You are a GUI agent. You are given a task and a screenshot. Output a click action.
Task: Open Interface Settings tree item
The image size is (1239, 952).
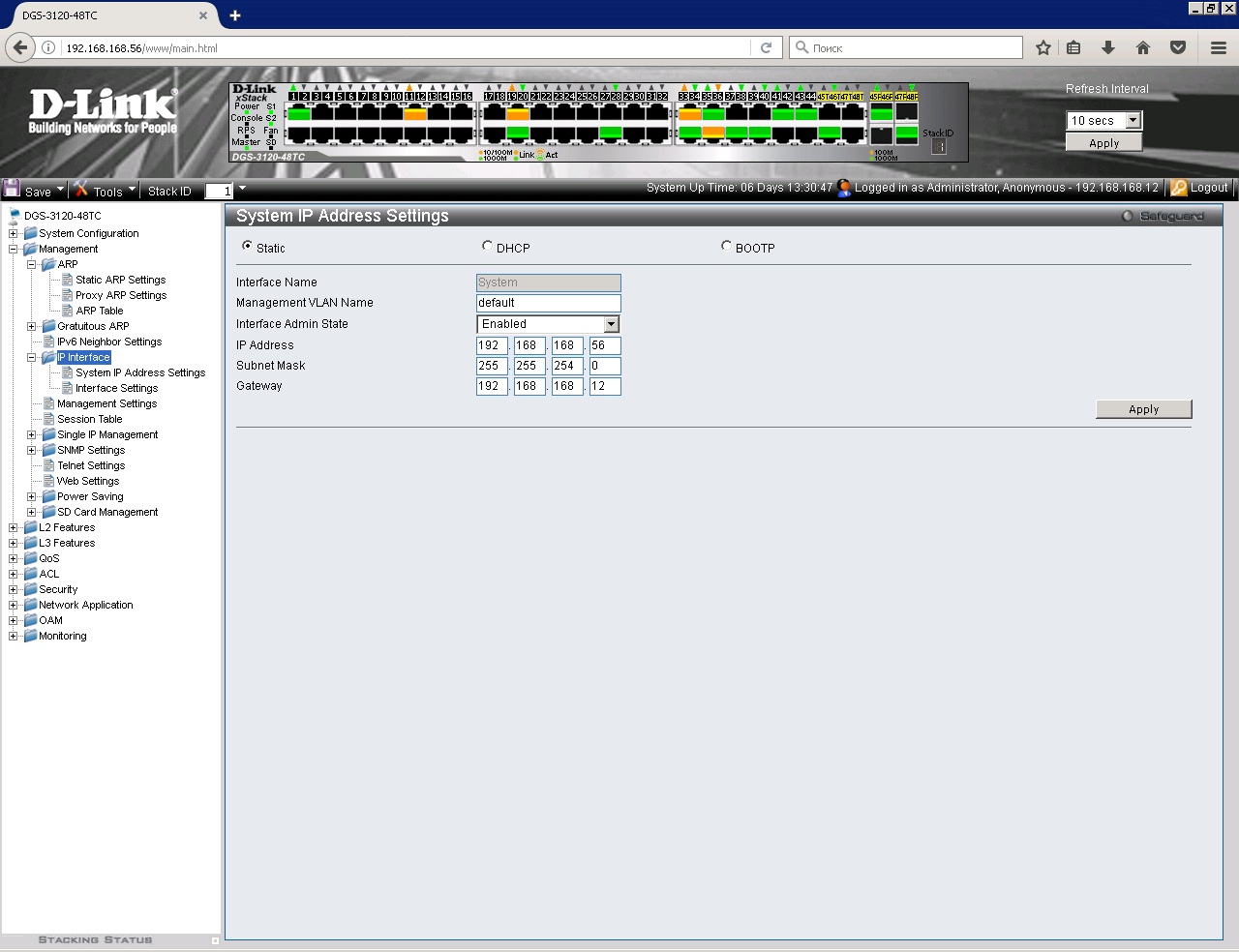click(116, 388)
